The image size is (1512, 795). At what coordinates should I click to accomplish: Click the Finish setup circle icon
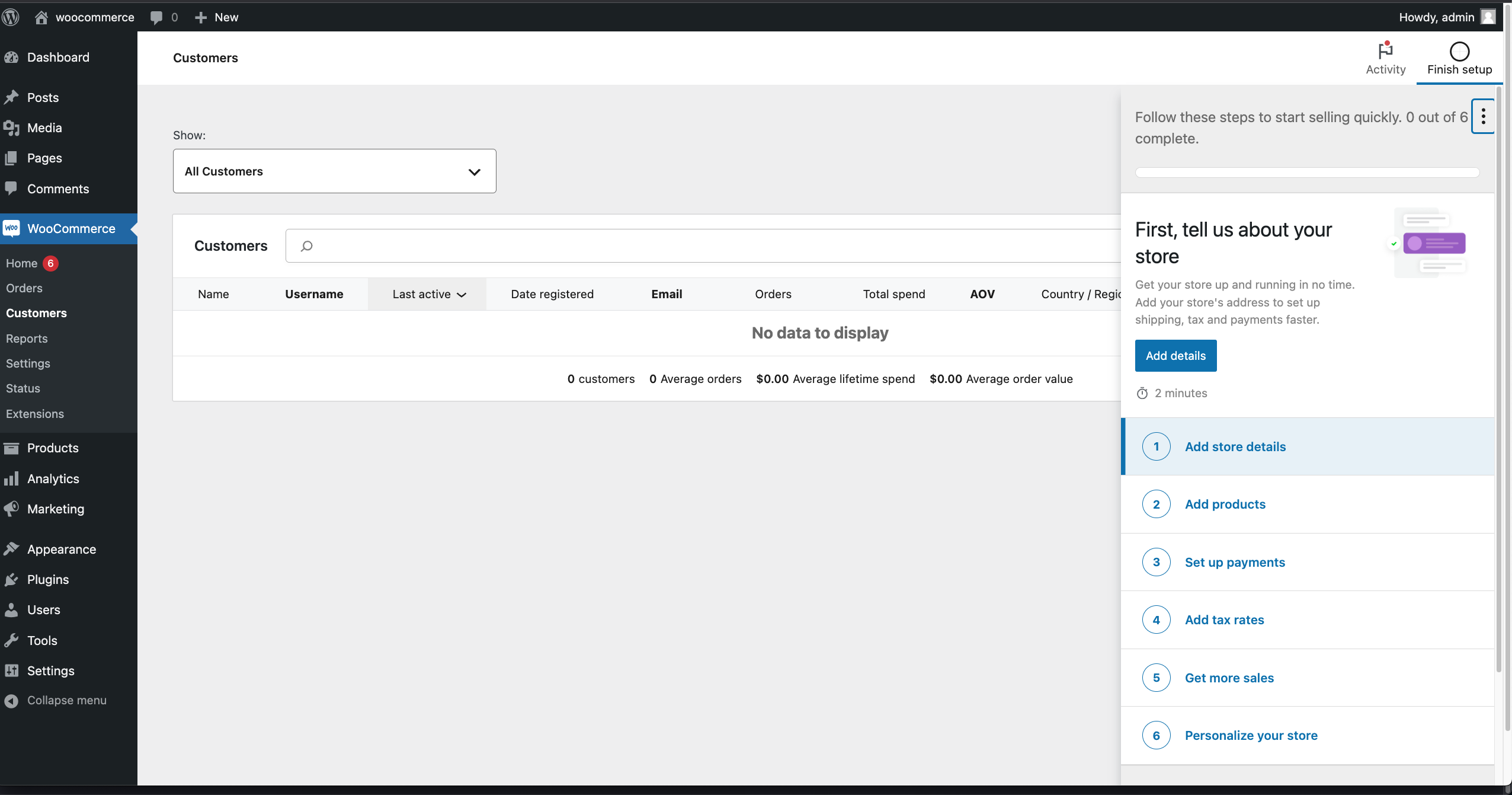click(1459, 52)
